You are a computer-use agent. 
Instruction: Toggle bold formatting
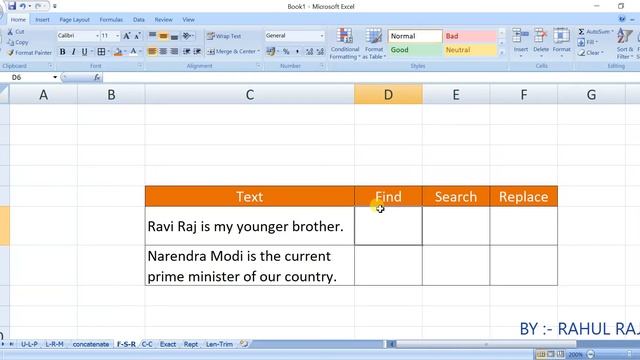pyautogui.click(x=62, y=52)
